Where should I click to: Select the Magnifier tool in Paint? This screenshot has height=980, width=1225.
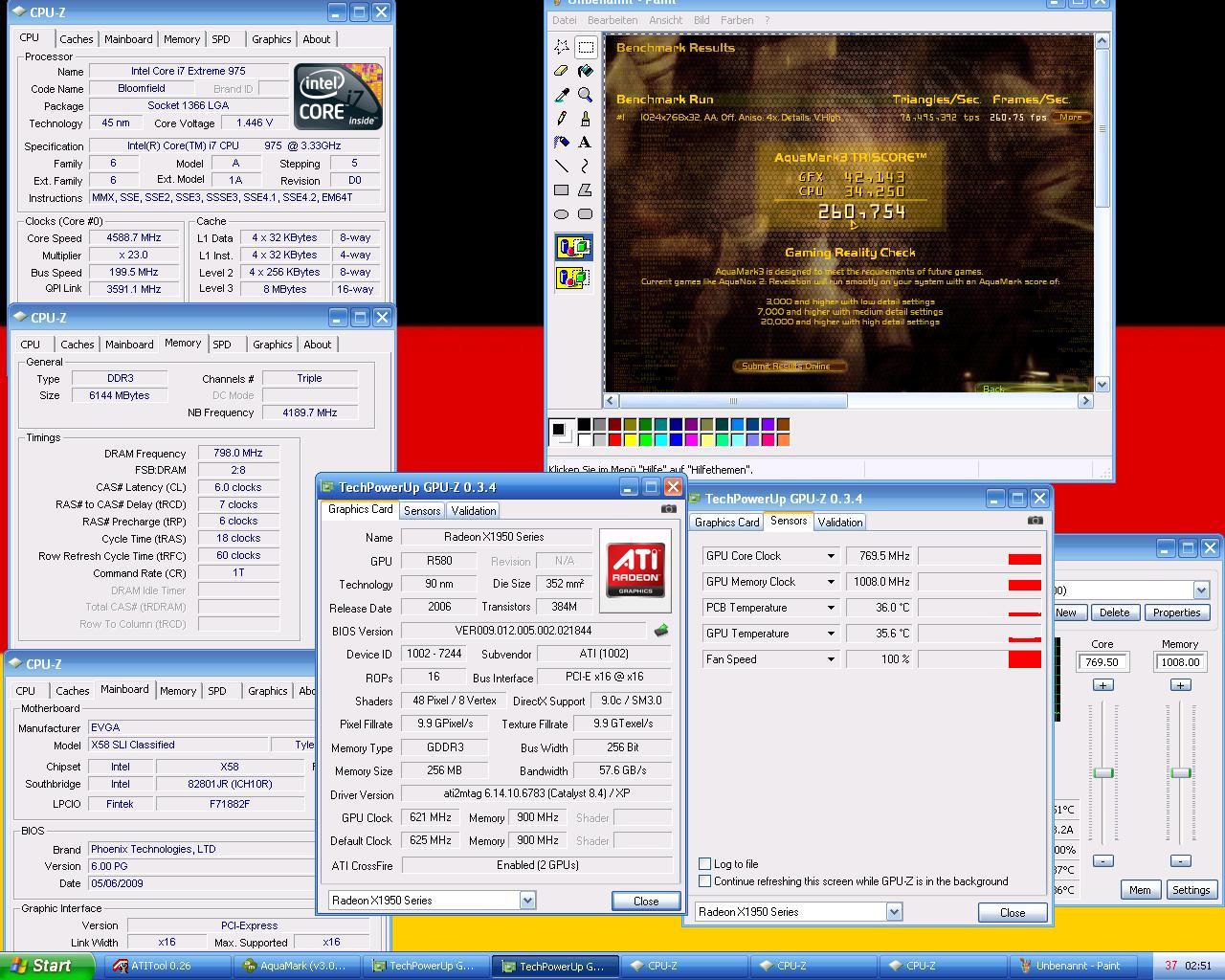pos(586,95)
